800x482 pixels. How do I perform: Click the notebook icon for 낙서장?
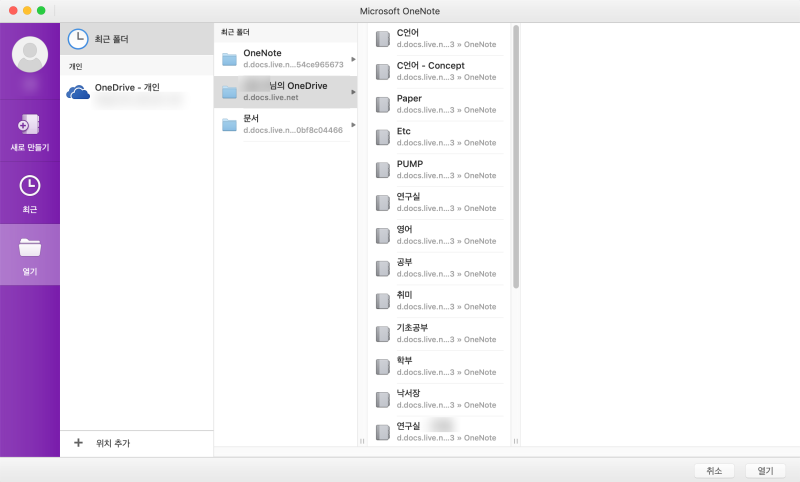pos(383,399)
